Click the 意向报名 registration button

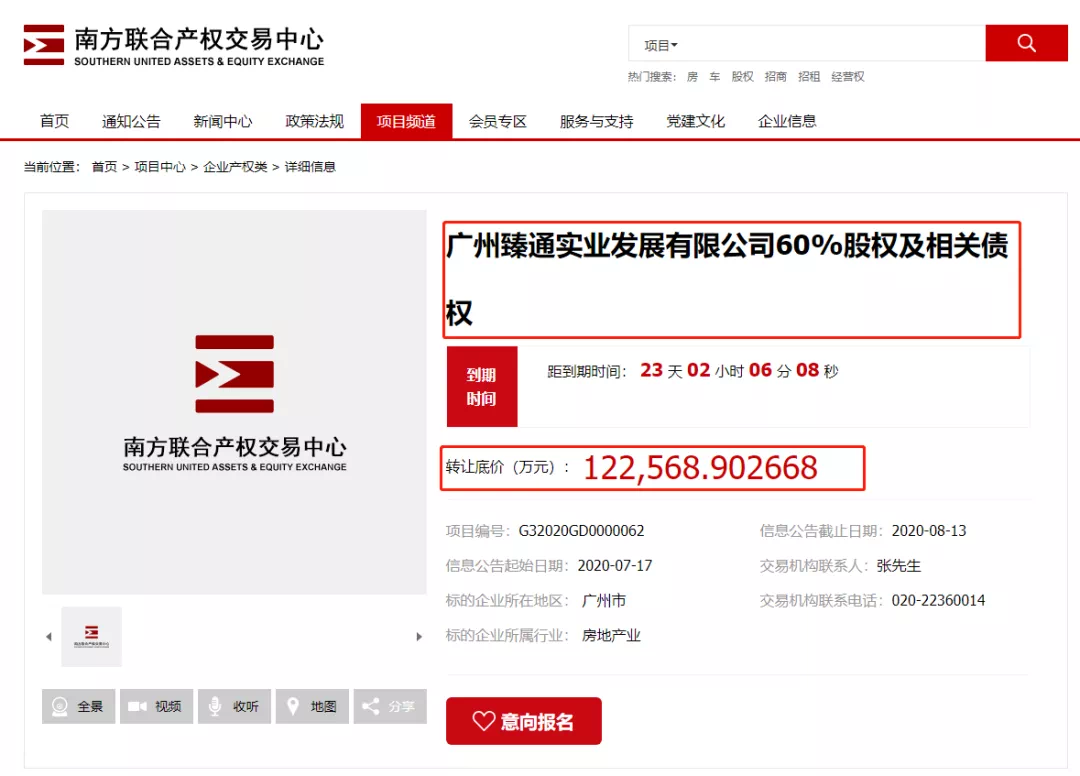click(523, 721)
